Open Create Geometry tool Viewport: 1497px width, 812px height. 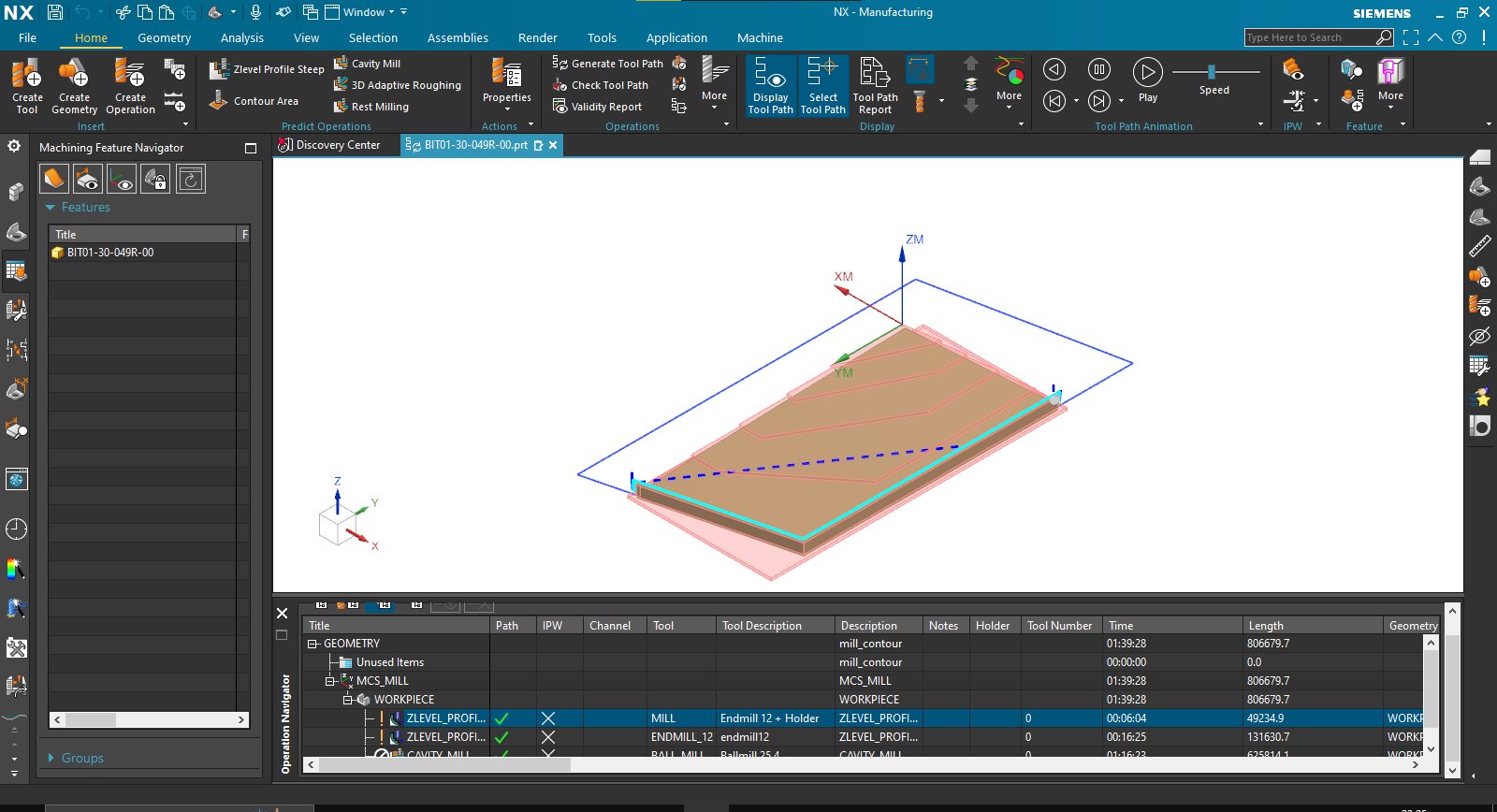point(74,84)
